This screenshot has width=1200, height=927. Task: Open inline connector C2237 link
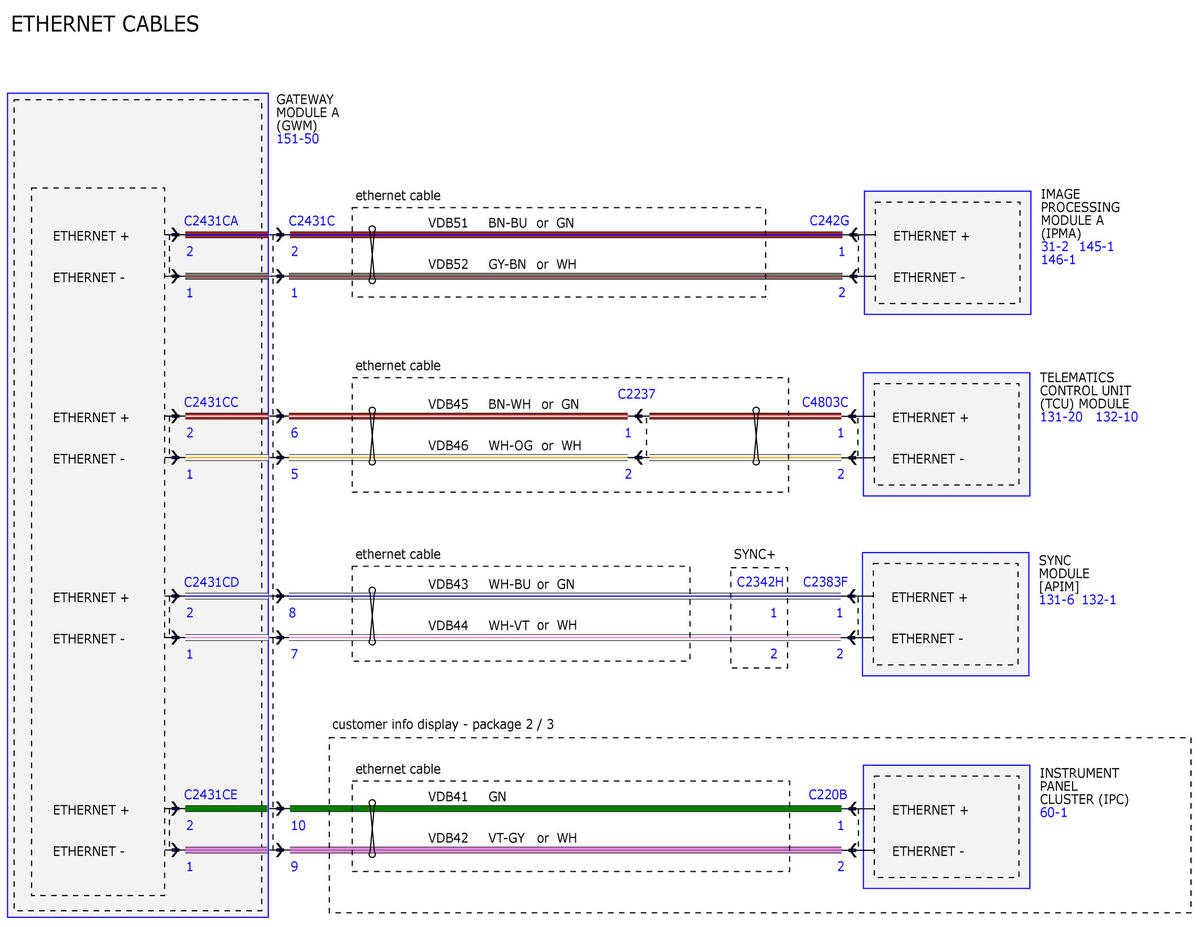(636, 394)
